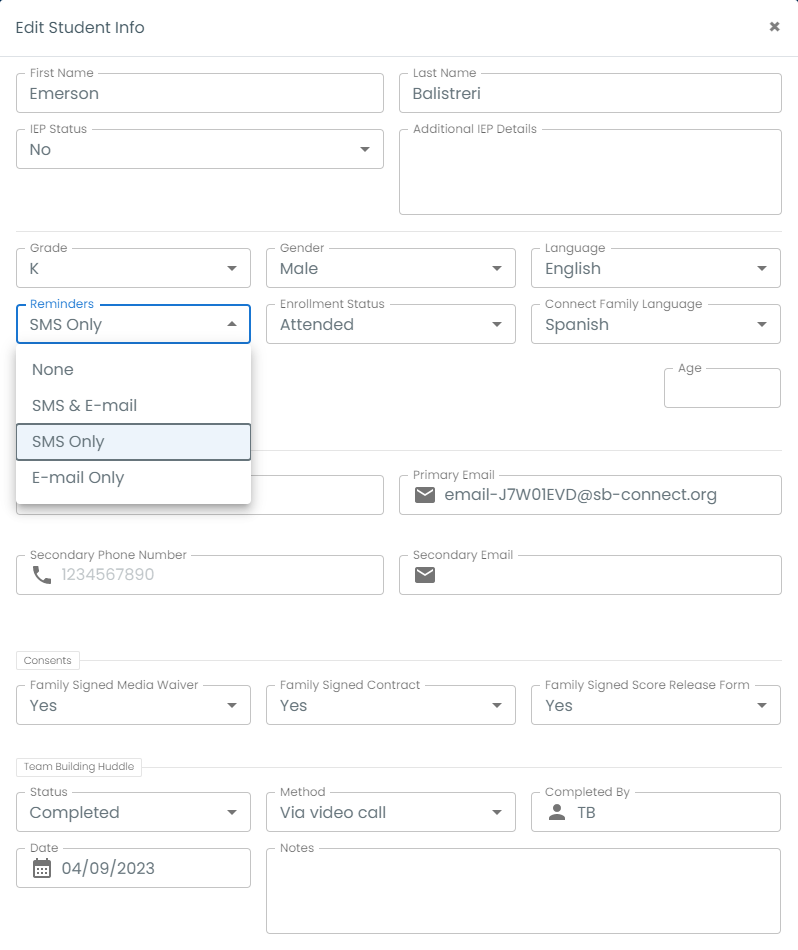This screenshot has width=798, height=950.
Task: Open the Date calendar icon
Action: 42,868
